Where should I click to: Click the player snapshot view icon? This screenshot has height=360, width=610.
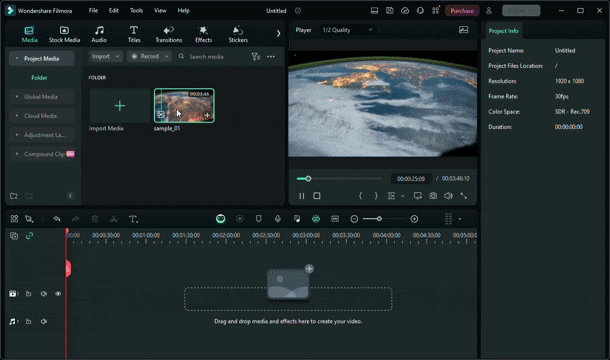click(463, 30)
